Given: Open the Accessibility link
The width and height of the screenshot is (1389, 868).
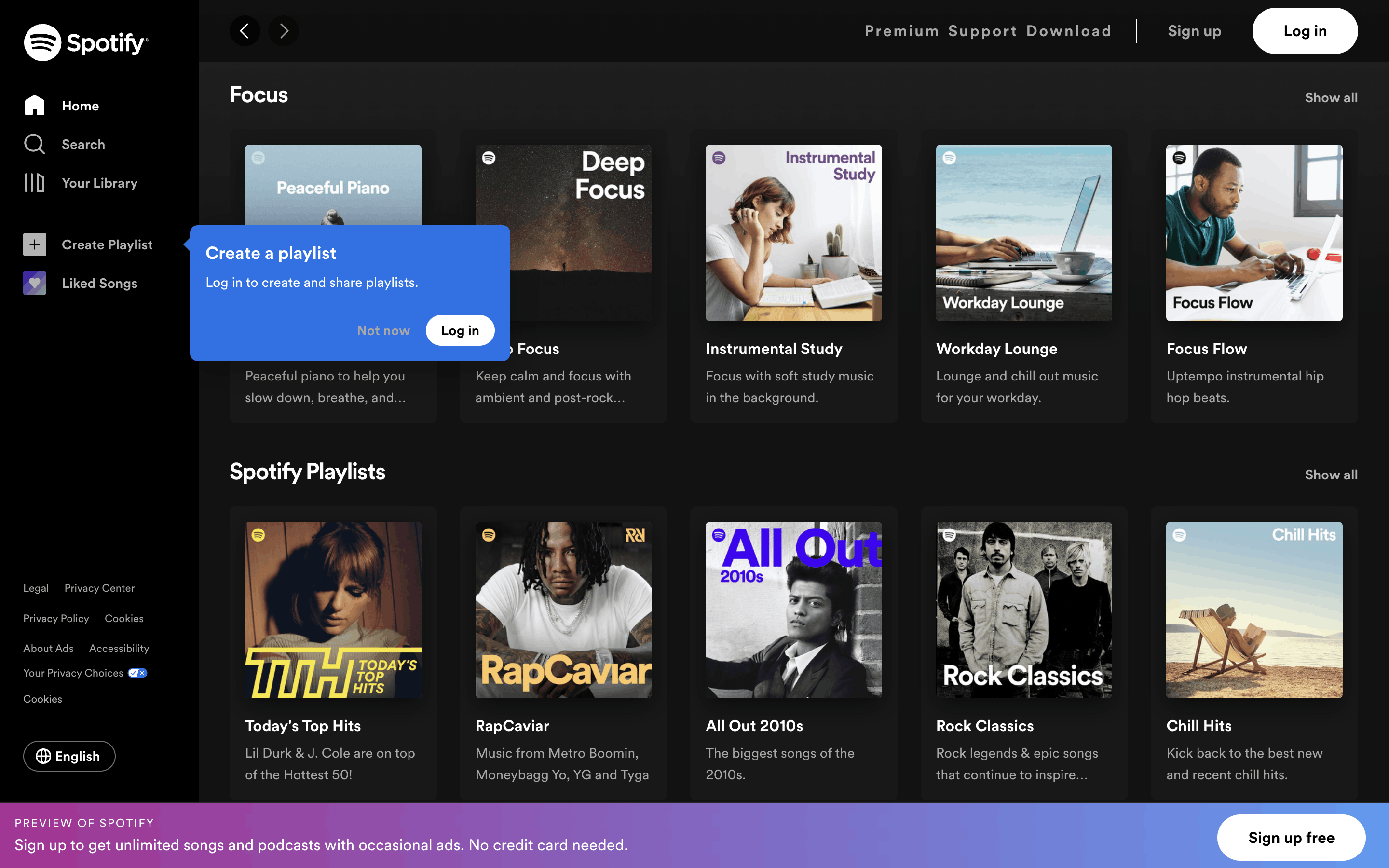Looking at the screenshot, I should [119, 648].
